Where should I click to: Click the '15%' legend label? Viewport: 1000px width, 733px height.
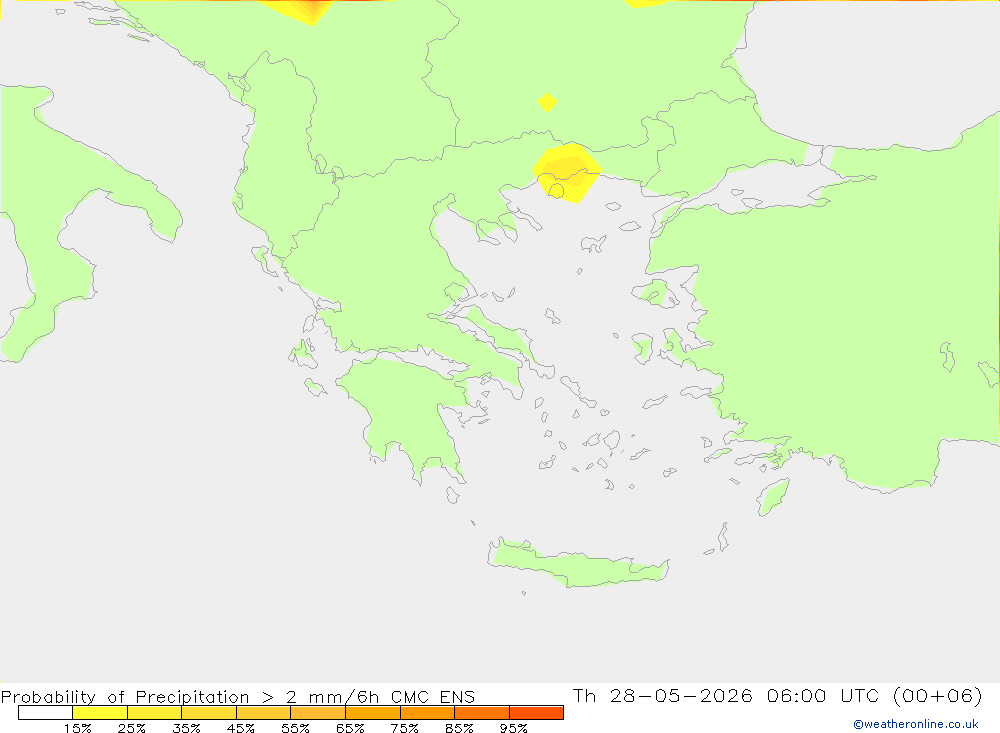[x=77, y=728]
